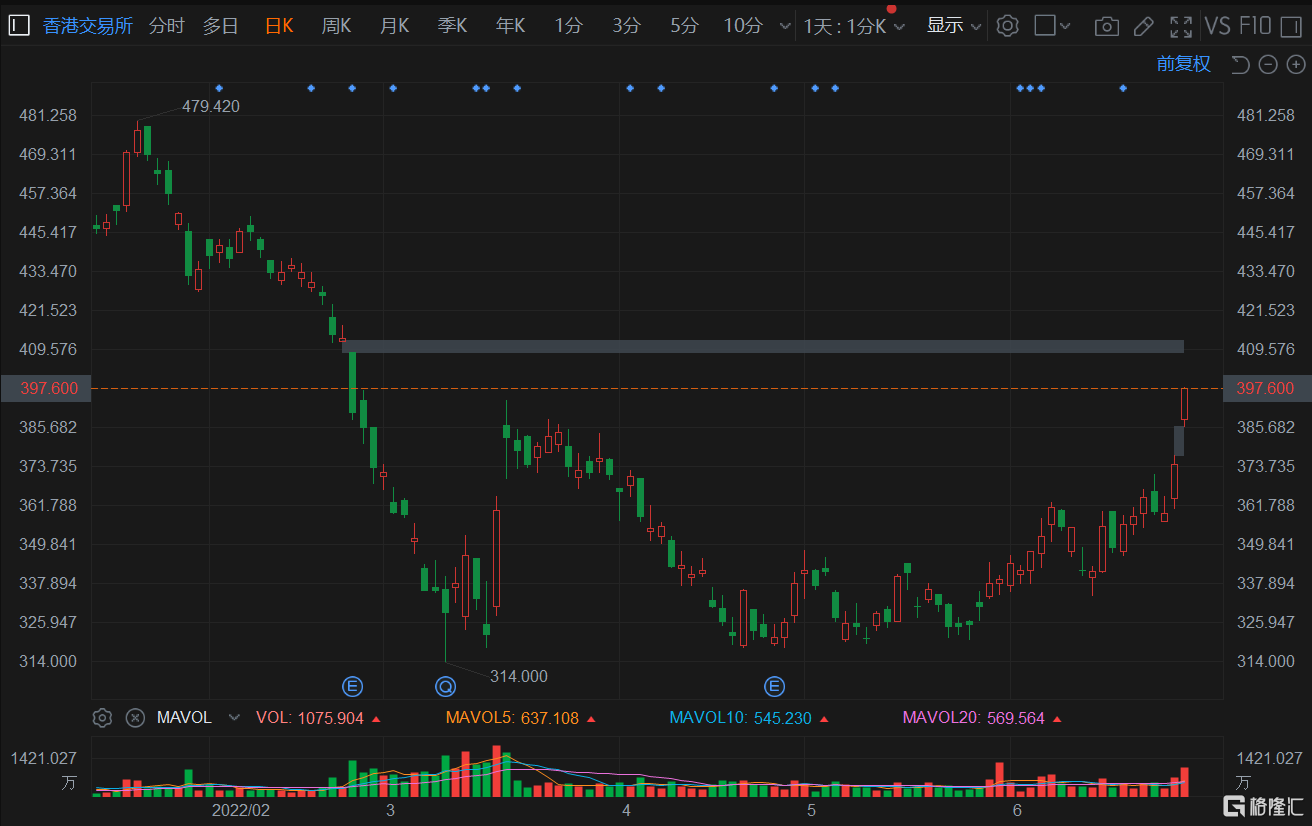Viewport: 1312px width, 826px height.
Task: Open the 1天:1分K range dropdown
Action: pyautogui.click(x=854, y=26)
